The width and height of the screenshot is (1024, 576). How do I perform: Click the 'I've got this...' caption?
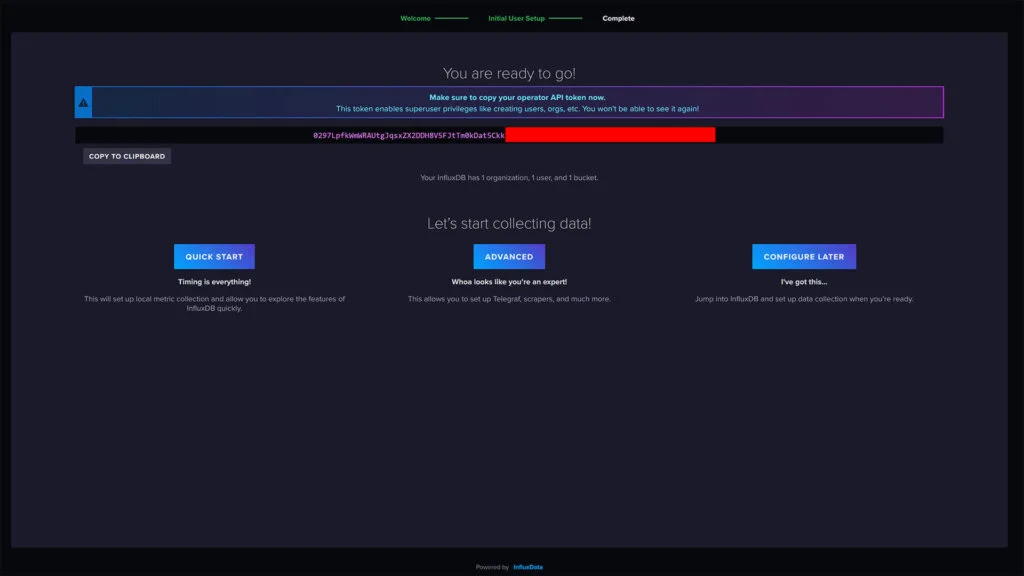[x=804, y=282]
